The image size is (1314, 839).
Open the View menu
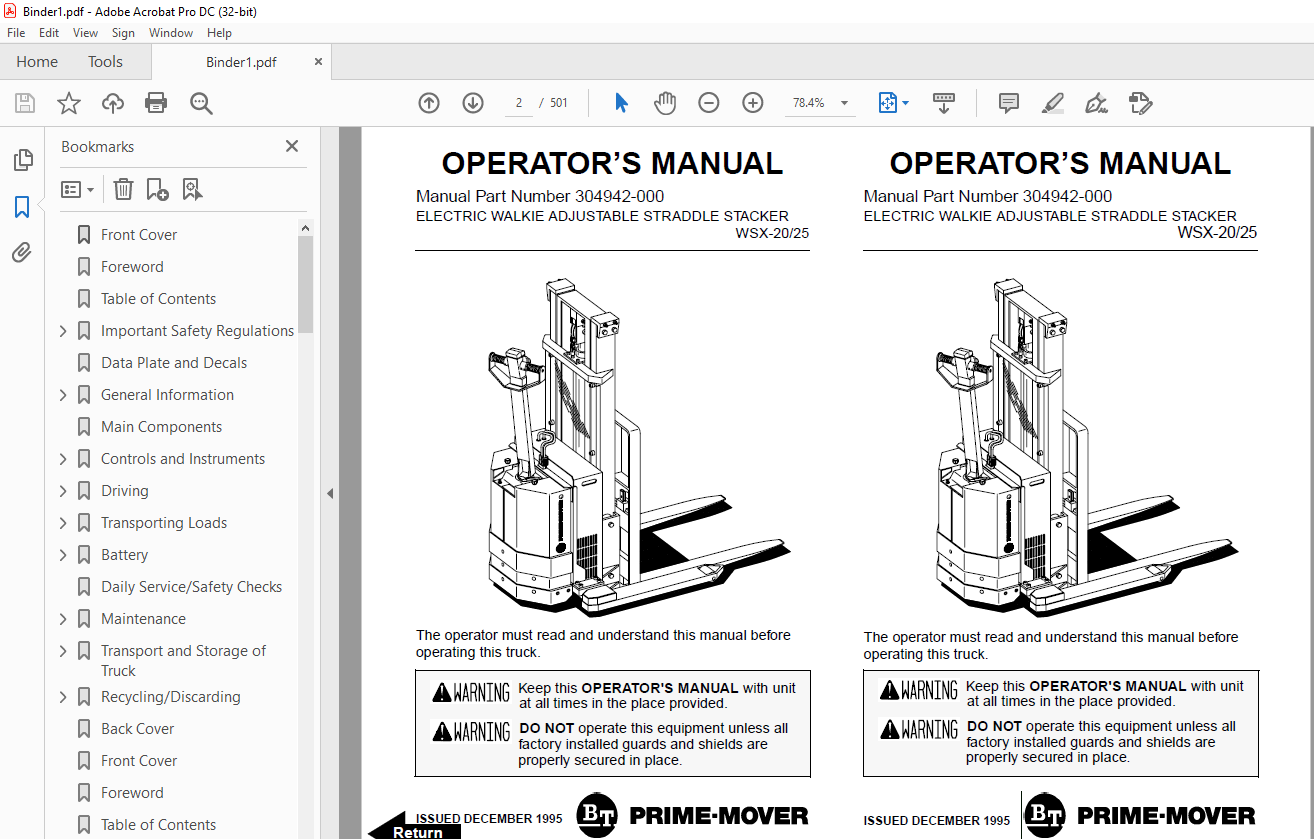86,33
